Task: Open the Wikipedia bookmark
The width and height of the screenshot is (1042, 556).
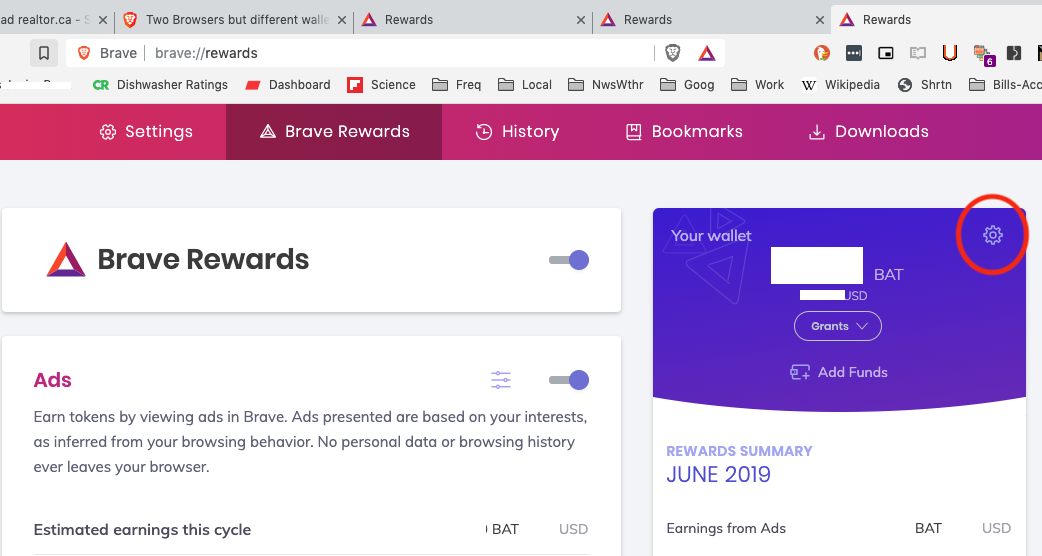Action: (x=841, y=84)
